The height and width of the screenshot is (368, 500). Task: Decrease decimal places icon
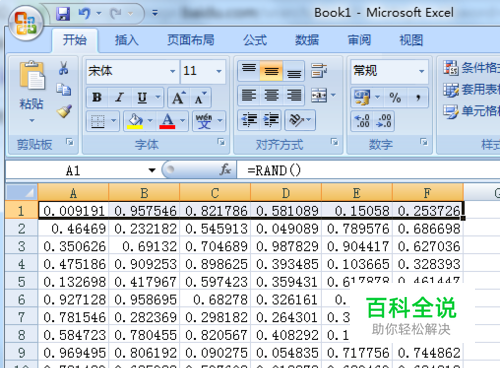click(384, 121)
